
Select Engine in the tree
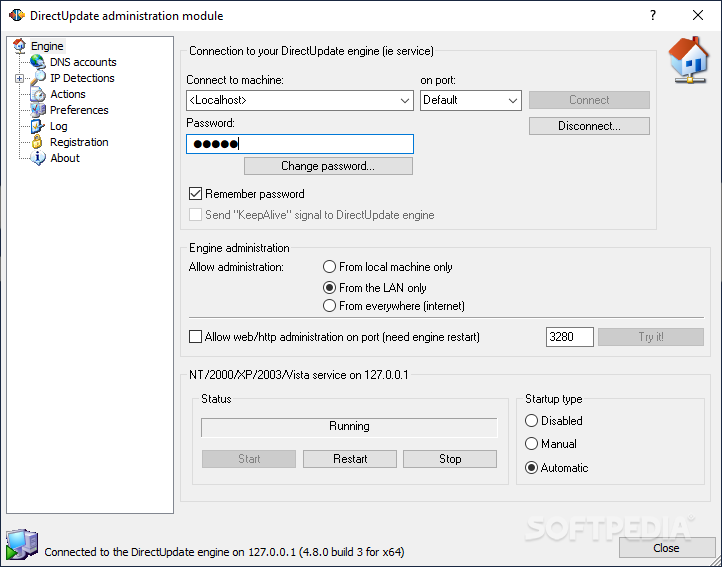pos(47,46)
